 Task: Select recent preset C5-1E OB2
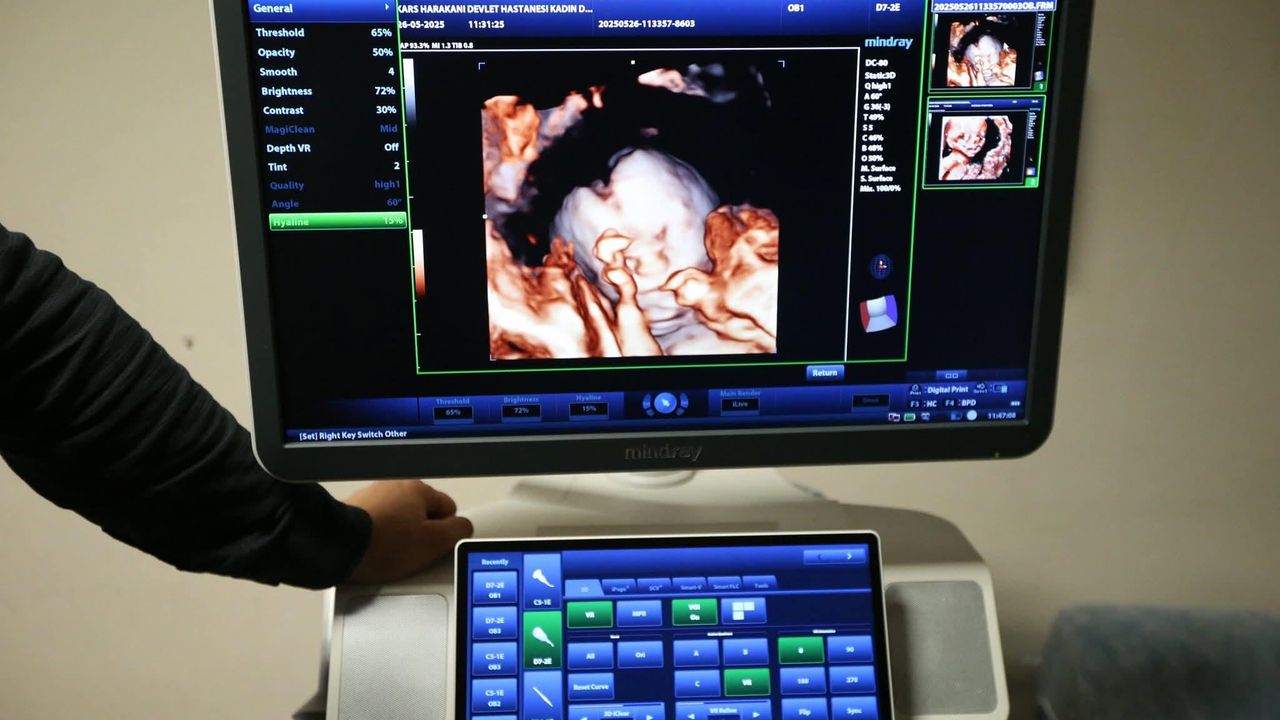pos(495,694)
